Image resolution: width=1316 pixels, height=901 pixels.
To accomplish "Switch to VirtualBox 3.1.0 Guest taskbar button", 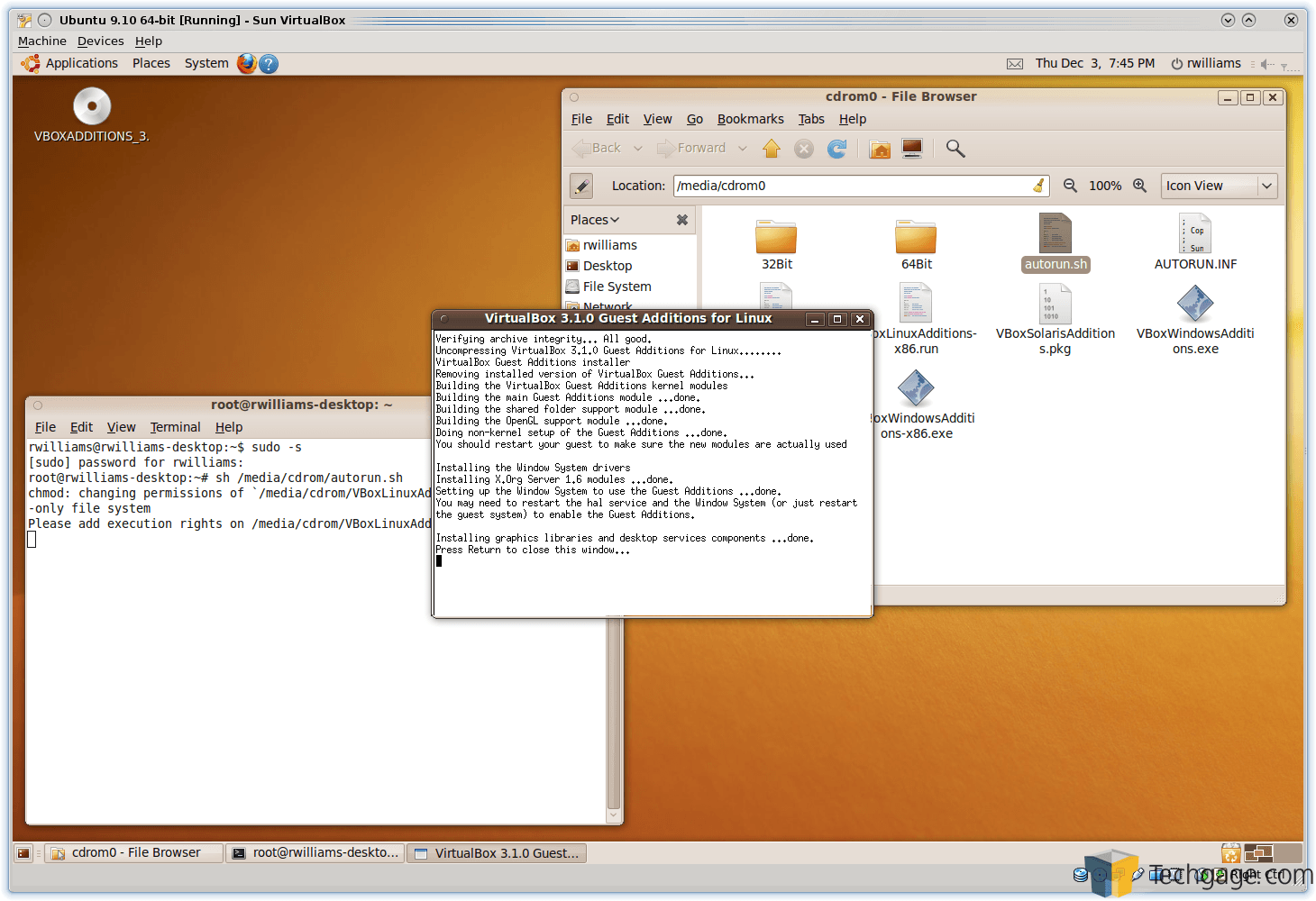I will coord(497,853).
